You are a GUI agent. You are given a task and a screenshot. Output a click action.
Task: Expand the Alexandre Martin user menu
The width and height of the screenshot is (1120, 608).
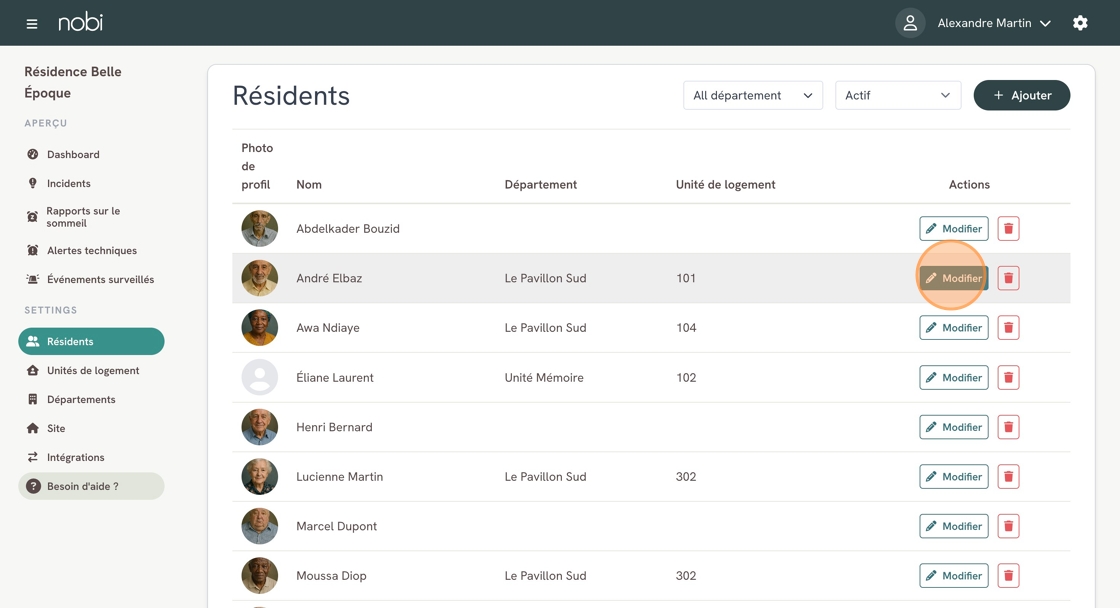tap(993, 23)
